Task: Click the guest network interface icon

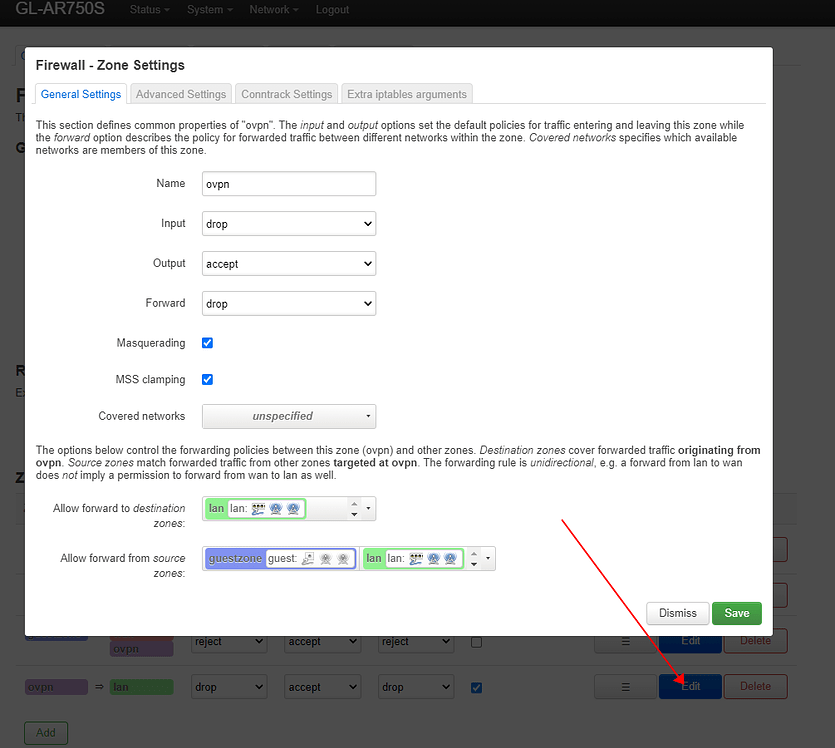Action: [308, 557]
